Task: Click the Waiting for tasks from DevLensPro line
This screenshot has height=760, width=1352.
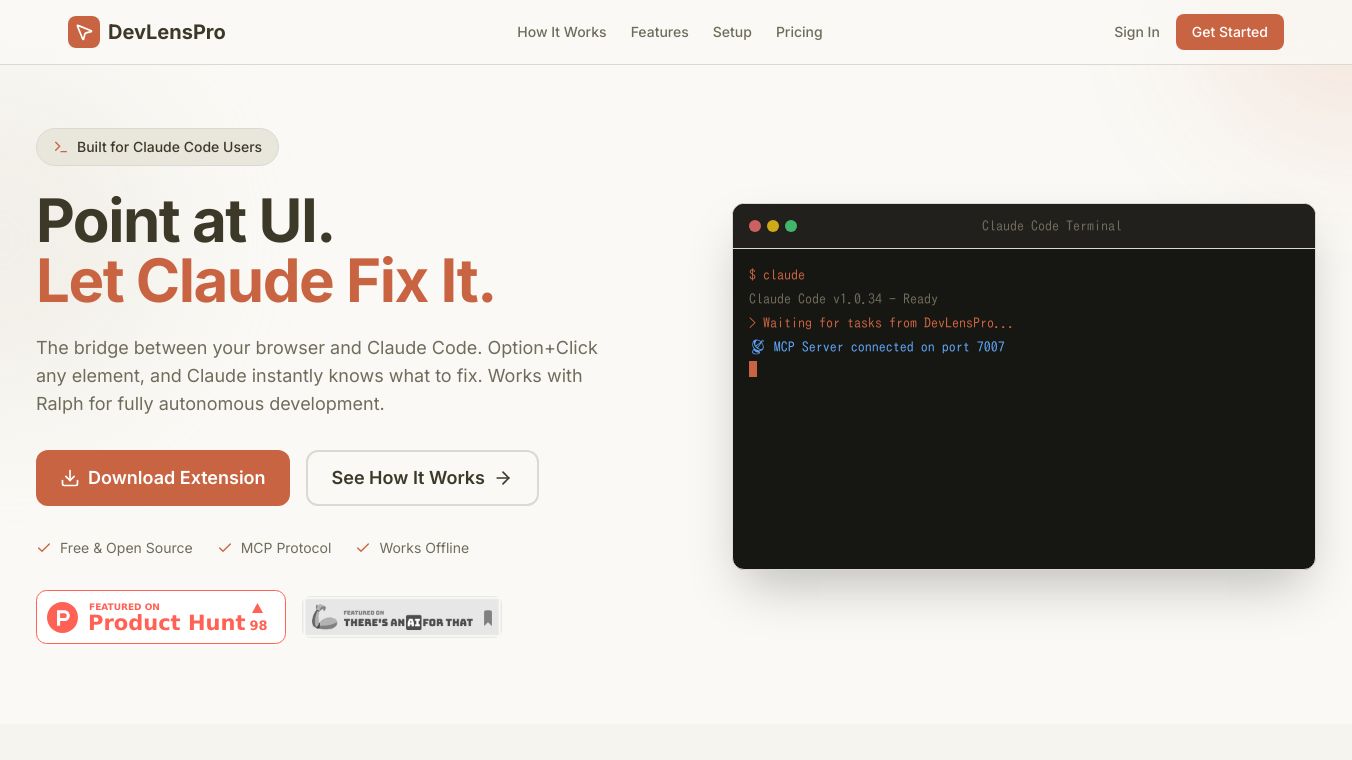Action: click(881, 323)
